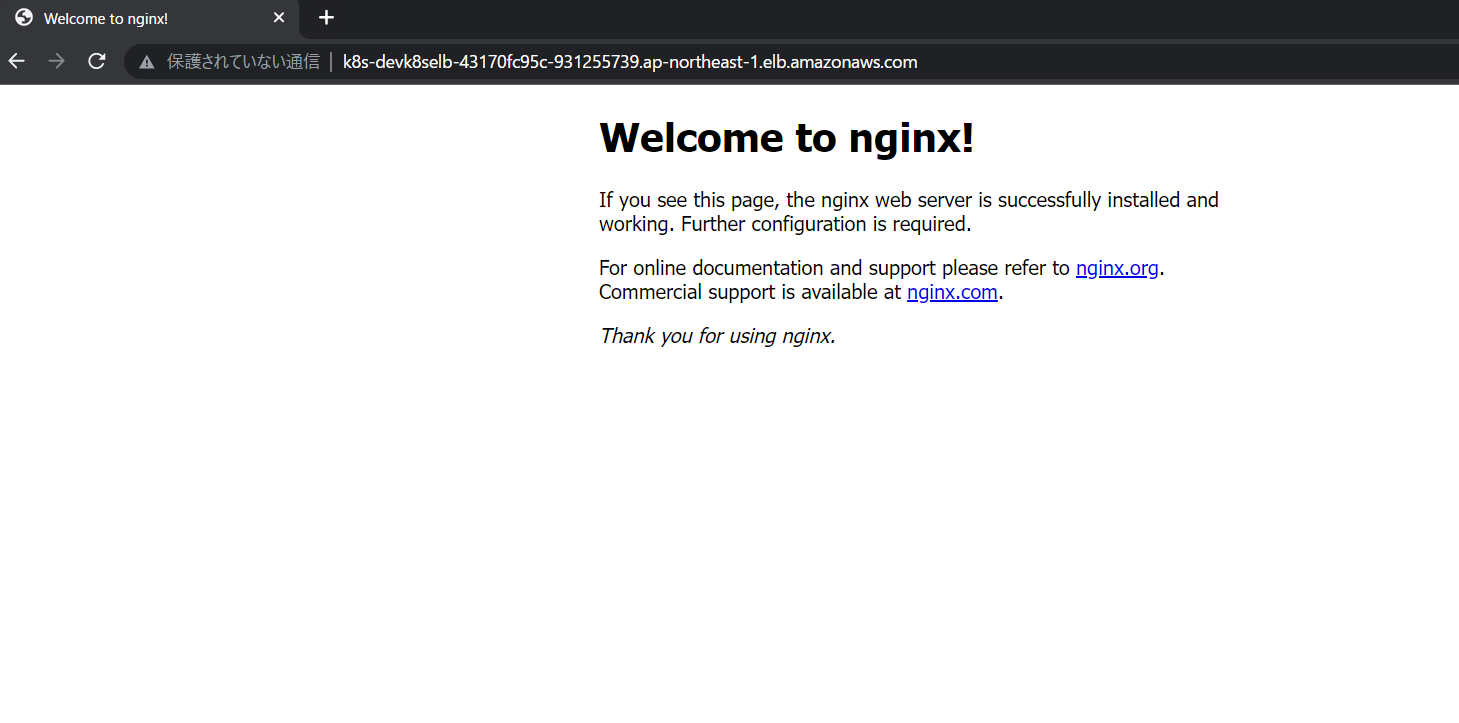
Task: Click the forward navigation arrow
Action: coord(57,61)
